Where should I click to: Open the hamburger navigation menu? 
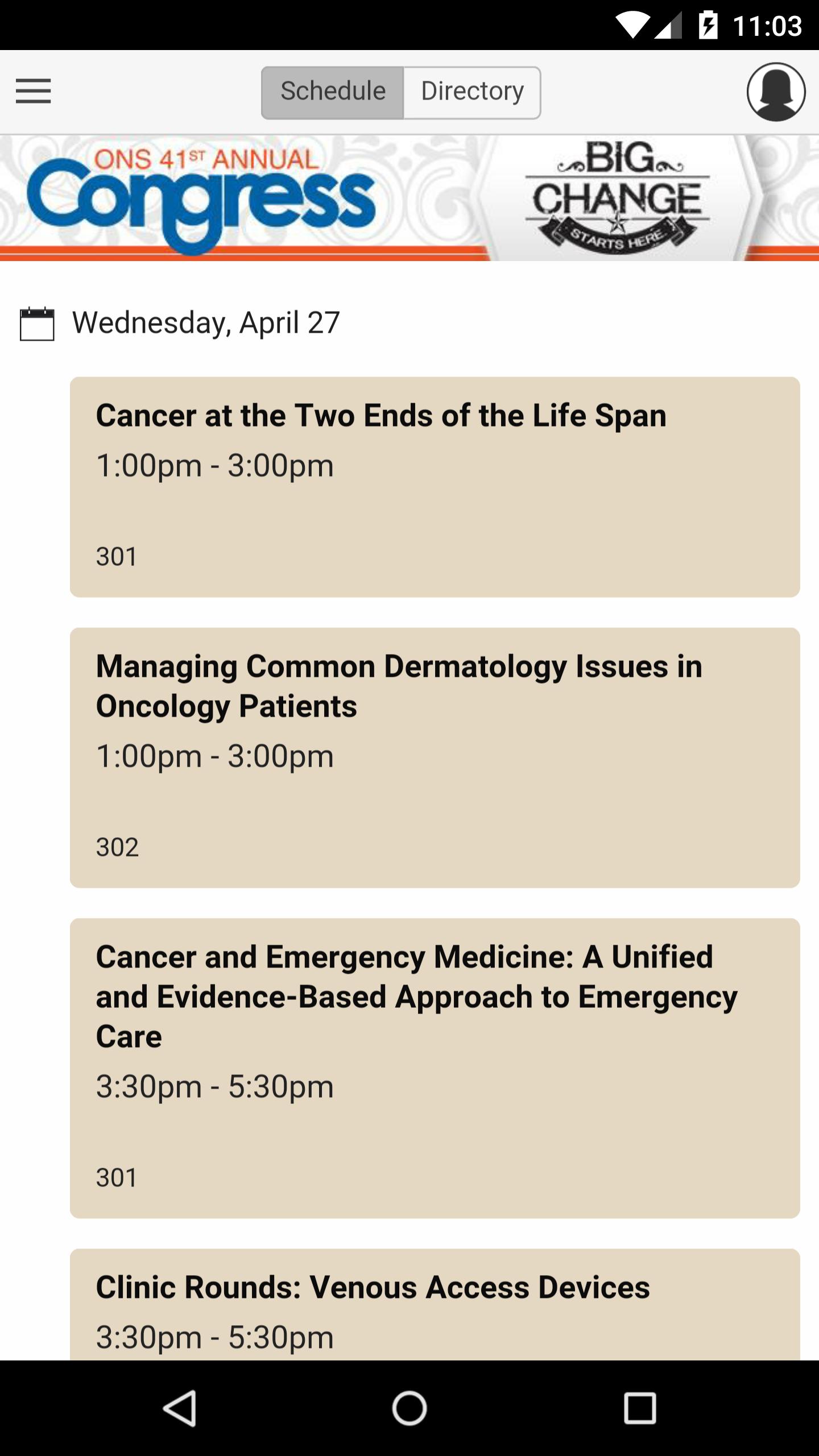(x=33, y=91)
